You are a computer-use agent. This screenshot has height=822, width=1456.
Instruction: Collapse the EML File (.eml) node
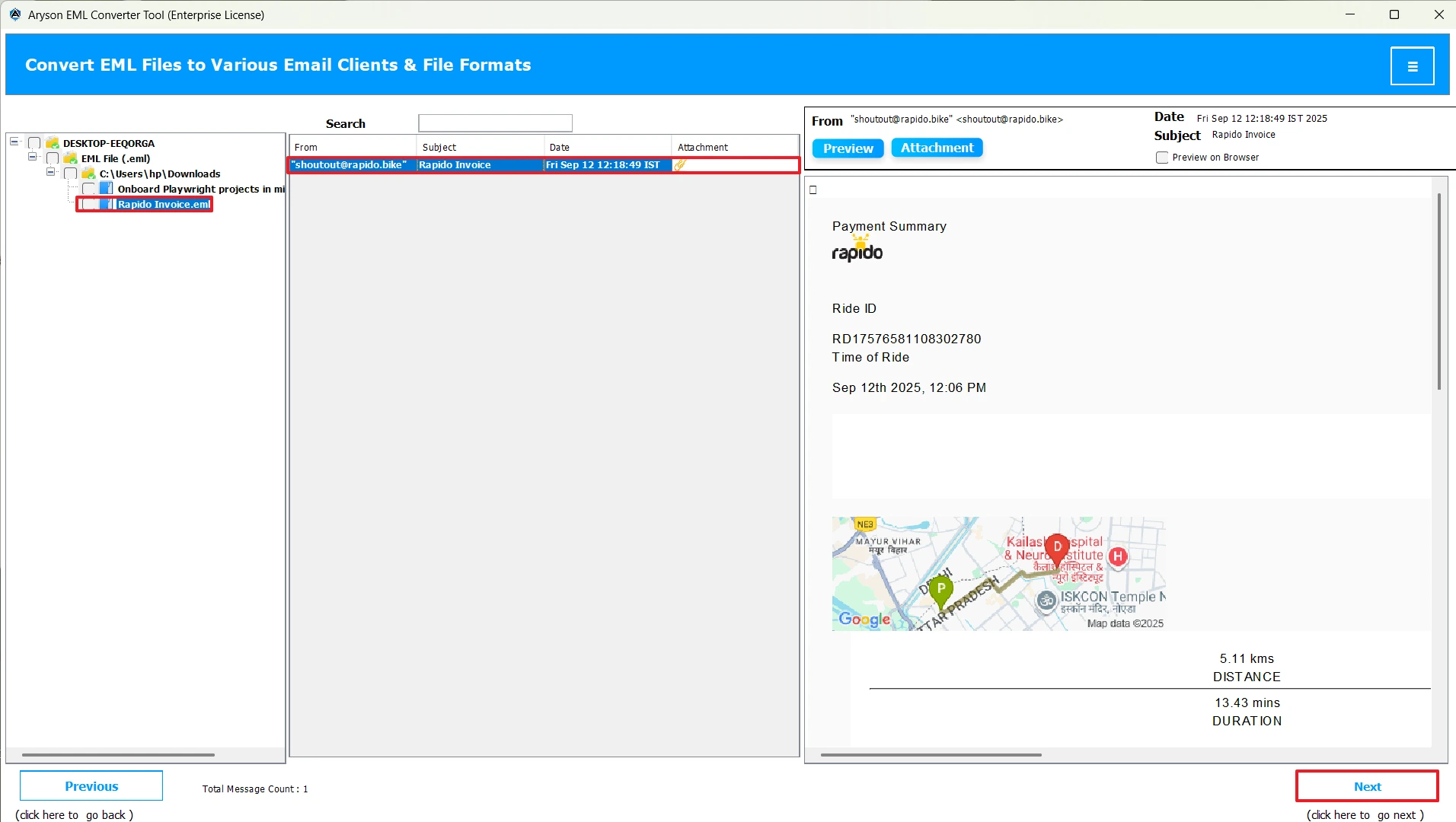click(32, 157)
